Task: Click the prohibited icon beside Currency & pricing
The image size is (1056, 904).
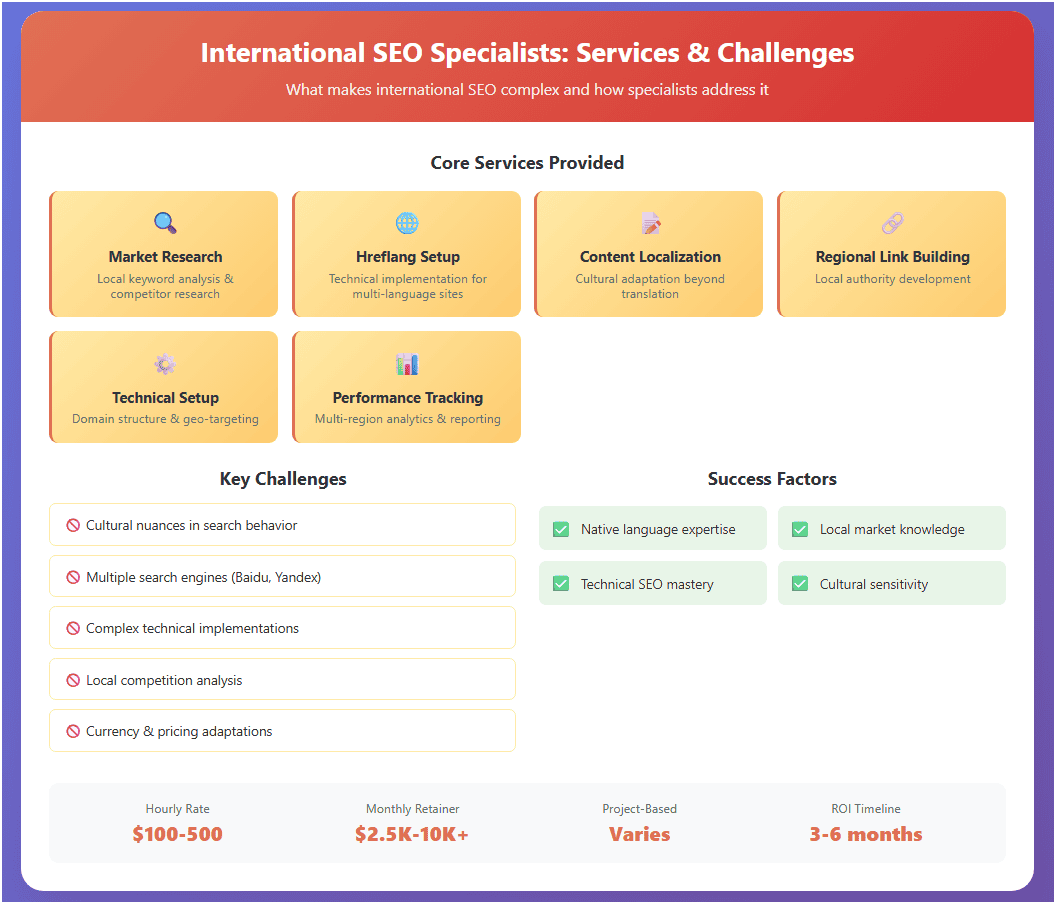Action: tap(73, 731)
